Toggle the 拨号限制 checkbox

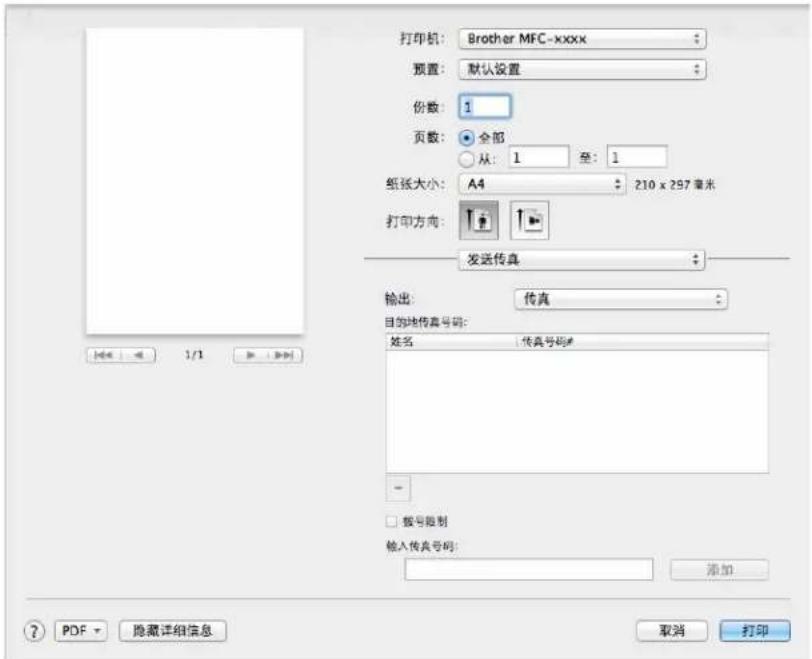point(392,521)
